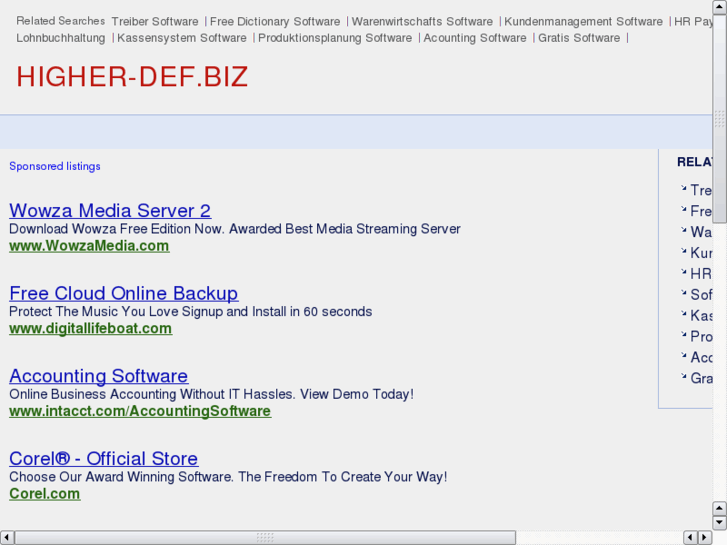Screen dimensions: 727x545
Task: Visit www.intacct.com/AccountingSoftware link
Action: coord(140,411)
